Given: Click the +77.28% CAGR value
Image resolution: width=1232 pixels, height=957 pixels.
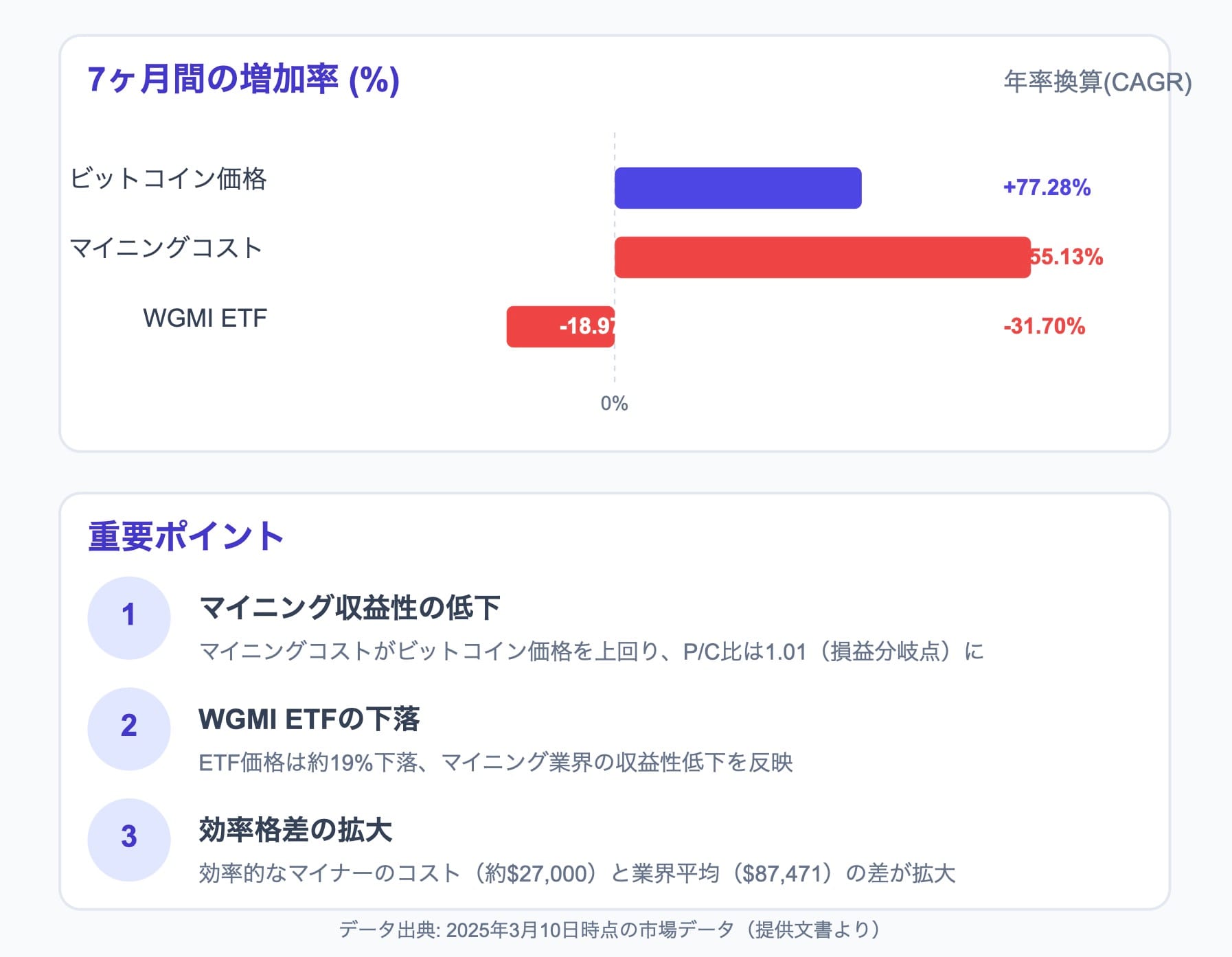Looking at the screenshot, I should [x=1047, y=187].
